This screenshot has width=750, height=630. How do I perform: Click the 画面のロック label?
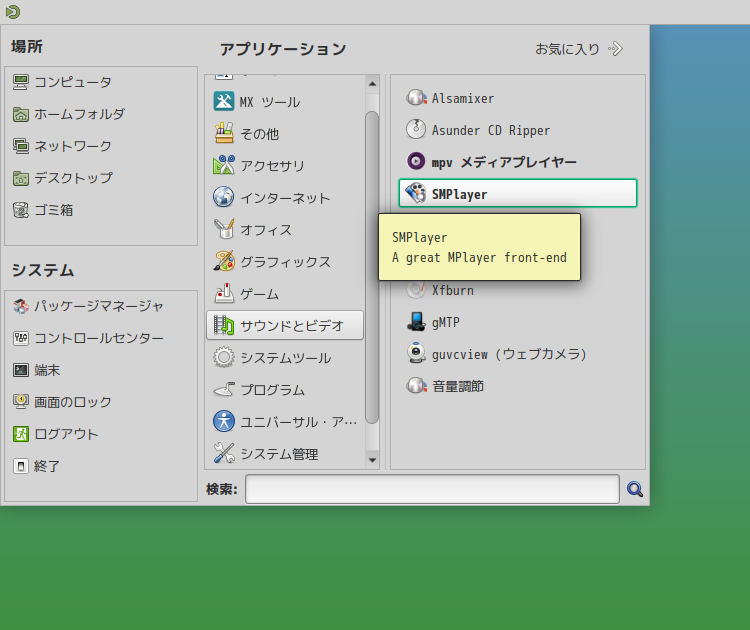pos(73,402)
